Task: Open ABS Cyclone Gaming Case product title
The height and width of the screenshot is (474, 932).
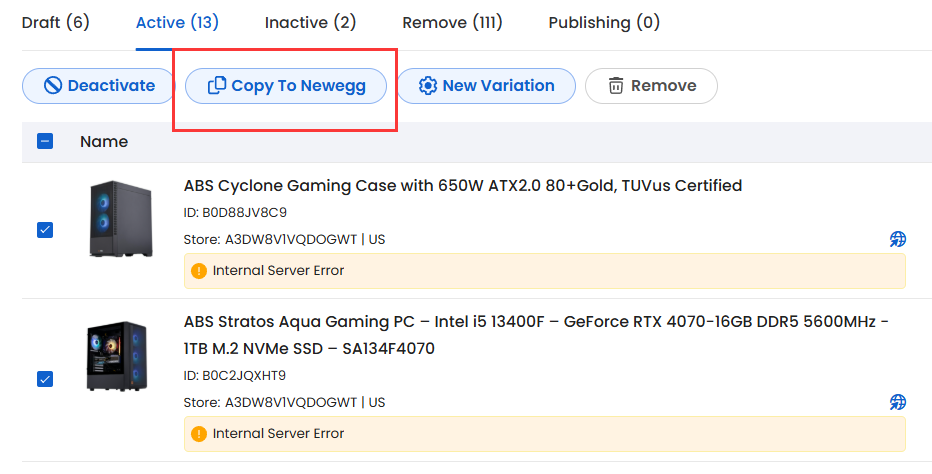Action: tap(463, 186)
